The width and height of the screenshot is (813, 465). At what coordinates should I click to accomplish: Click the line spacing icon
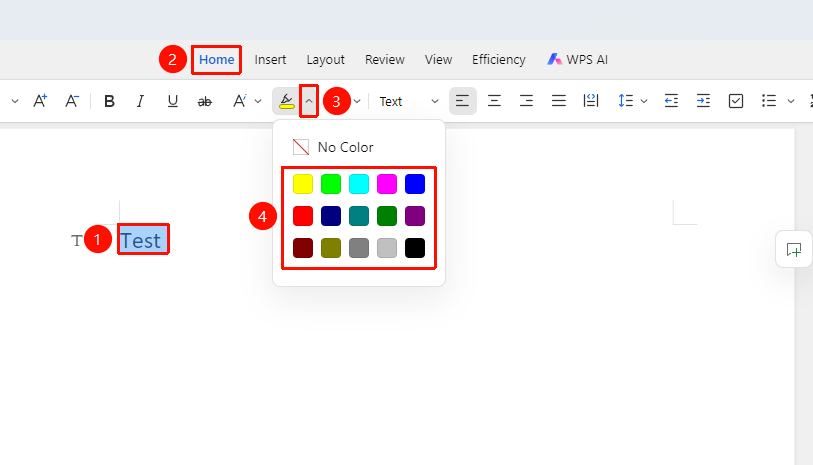[625, 101]
